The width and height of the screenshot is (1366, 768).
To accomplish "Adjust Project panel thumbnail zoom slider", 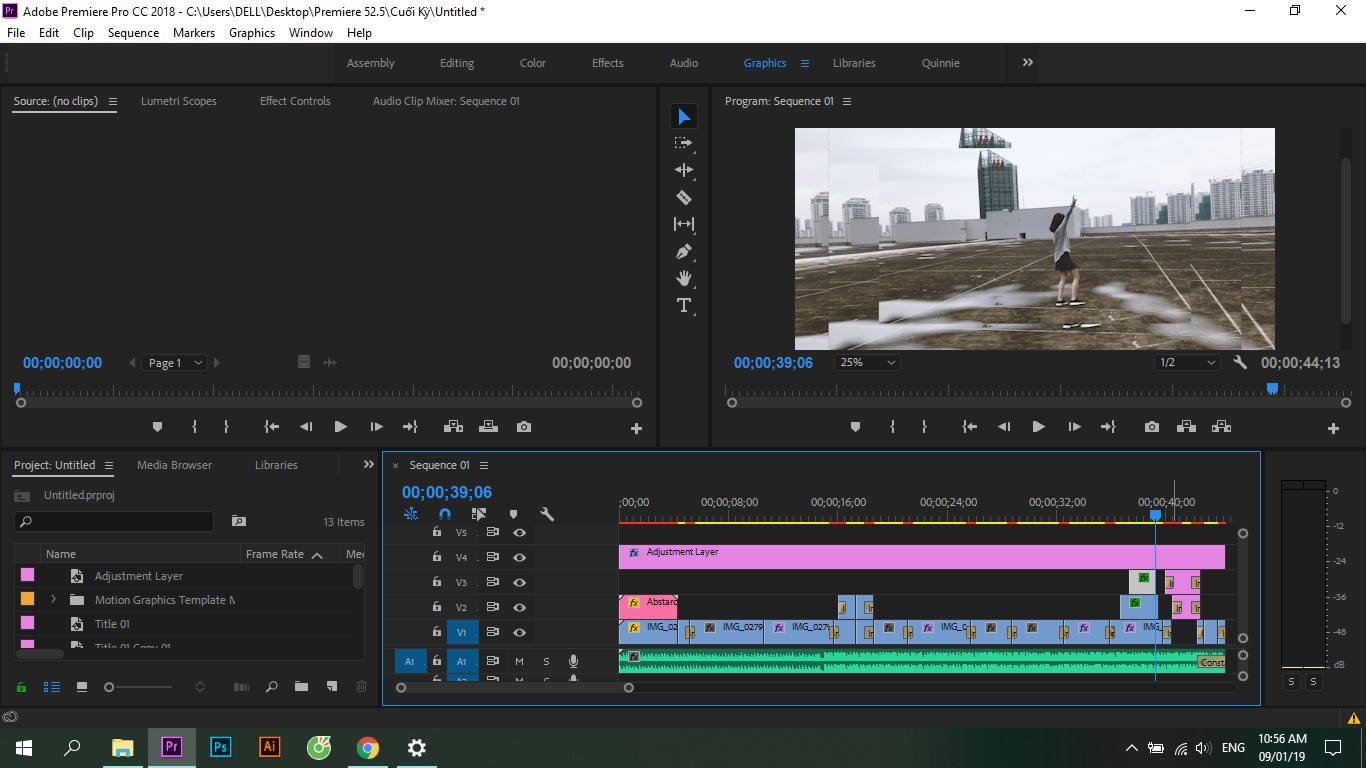I will pyautogui.click(x=109, y=687).
